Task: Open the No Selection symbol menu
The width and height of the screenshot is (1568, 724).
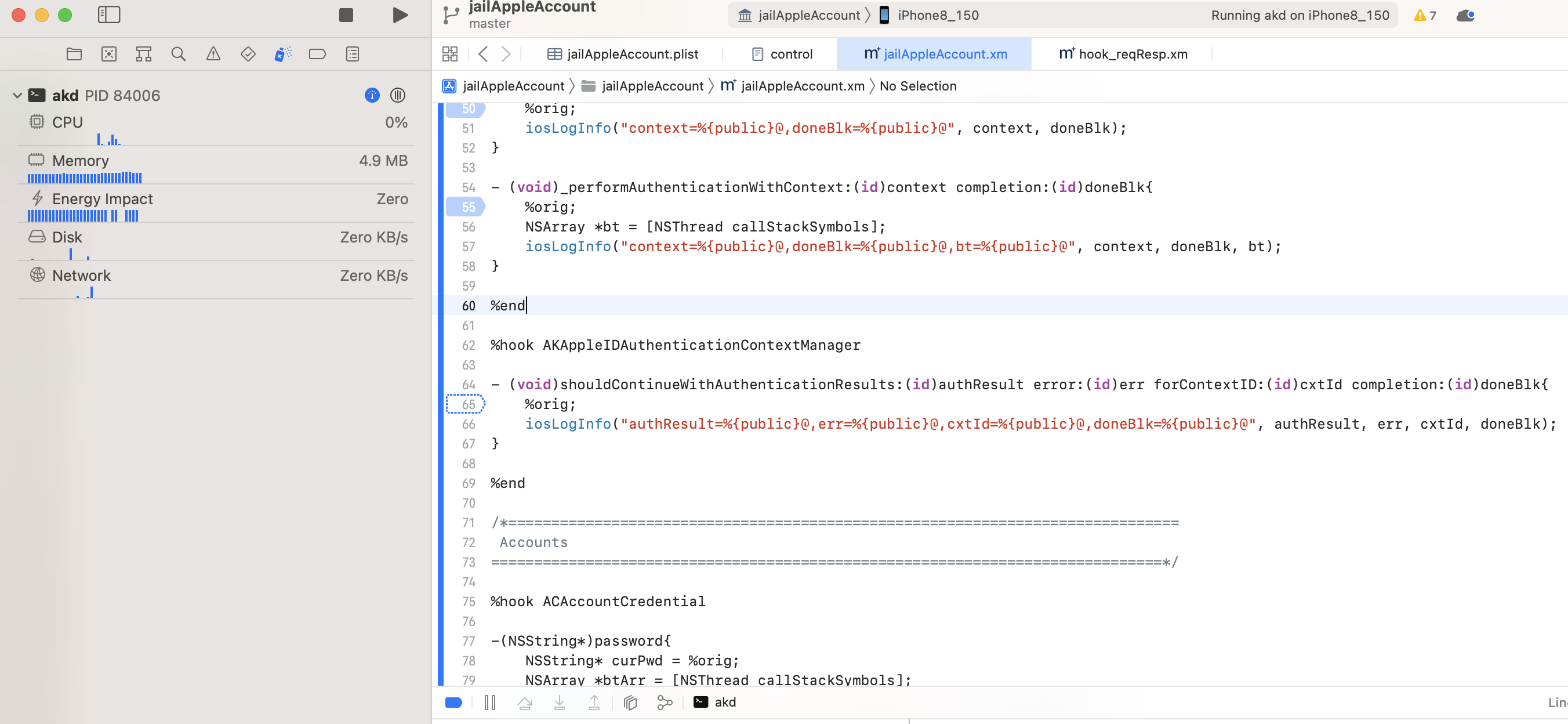Action: coord(918,86)
